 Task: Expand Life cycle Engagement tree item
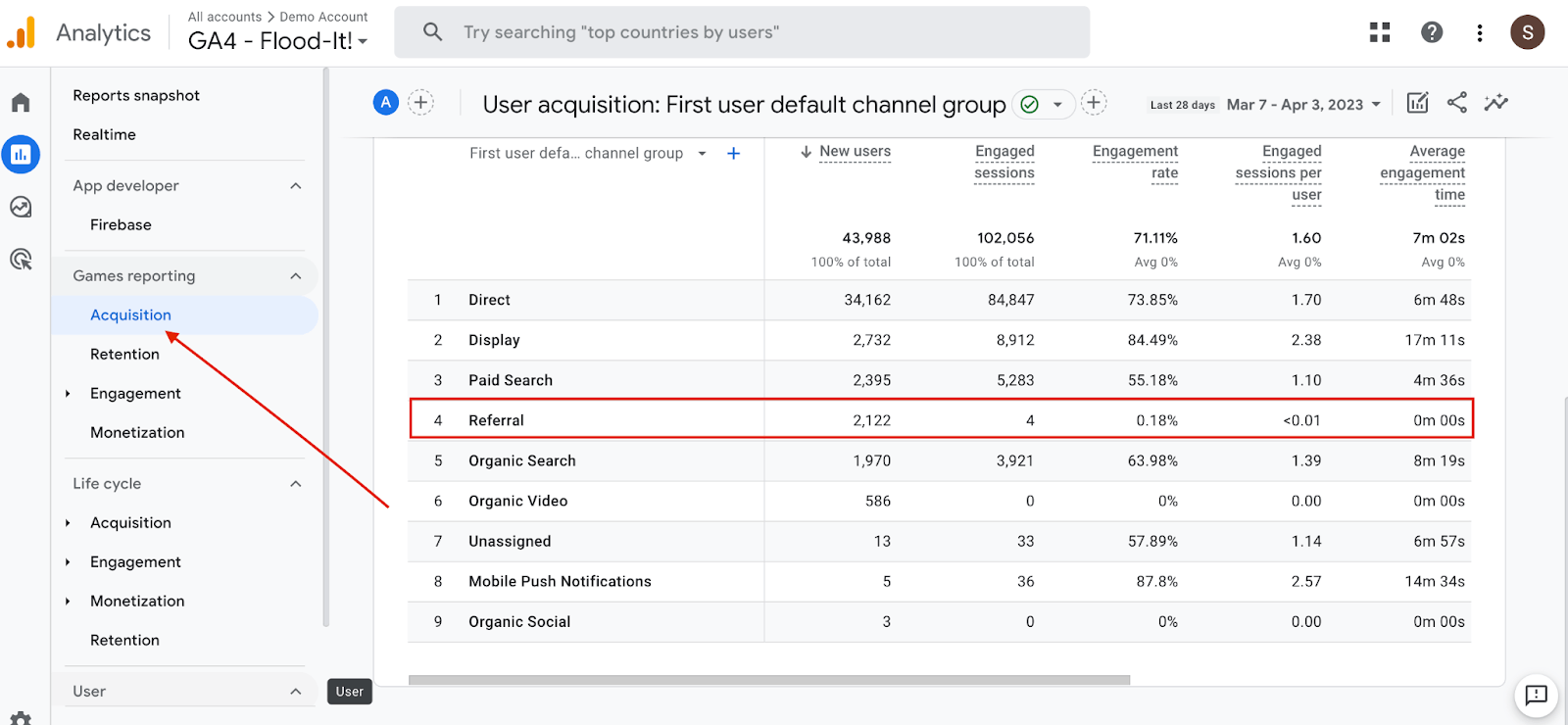tap(68, 562)
